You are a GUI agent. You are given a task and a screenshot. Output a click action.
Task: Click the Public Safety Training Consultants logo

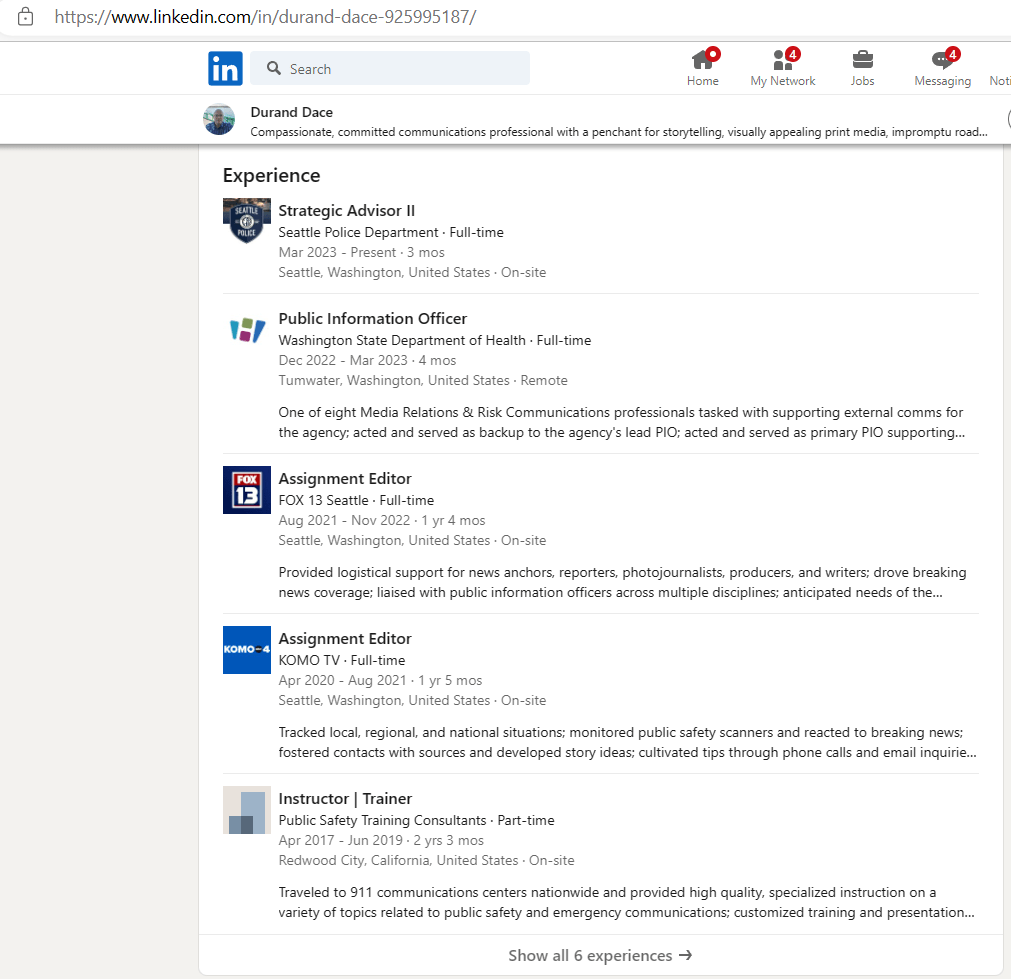coord(246,810)
